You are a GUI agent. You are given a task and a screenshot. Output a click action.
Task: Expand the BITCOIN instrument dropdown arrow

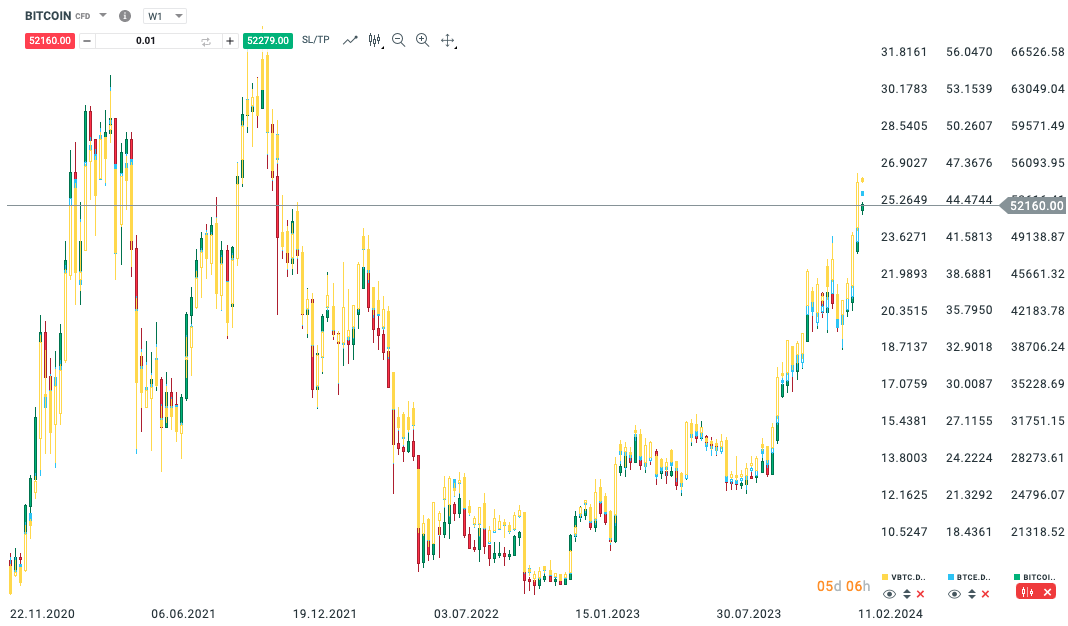click(x=103, y=16)
